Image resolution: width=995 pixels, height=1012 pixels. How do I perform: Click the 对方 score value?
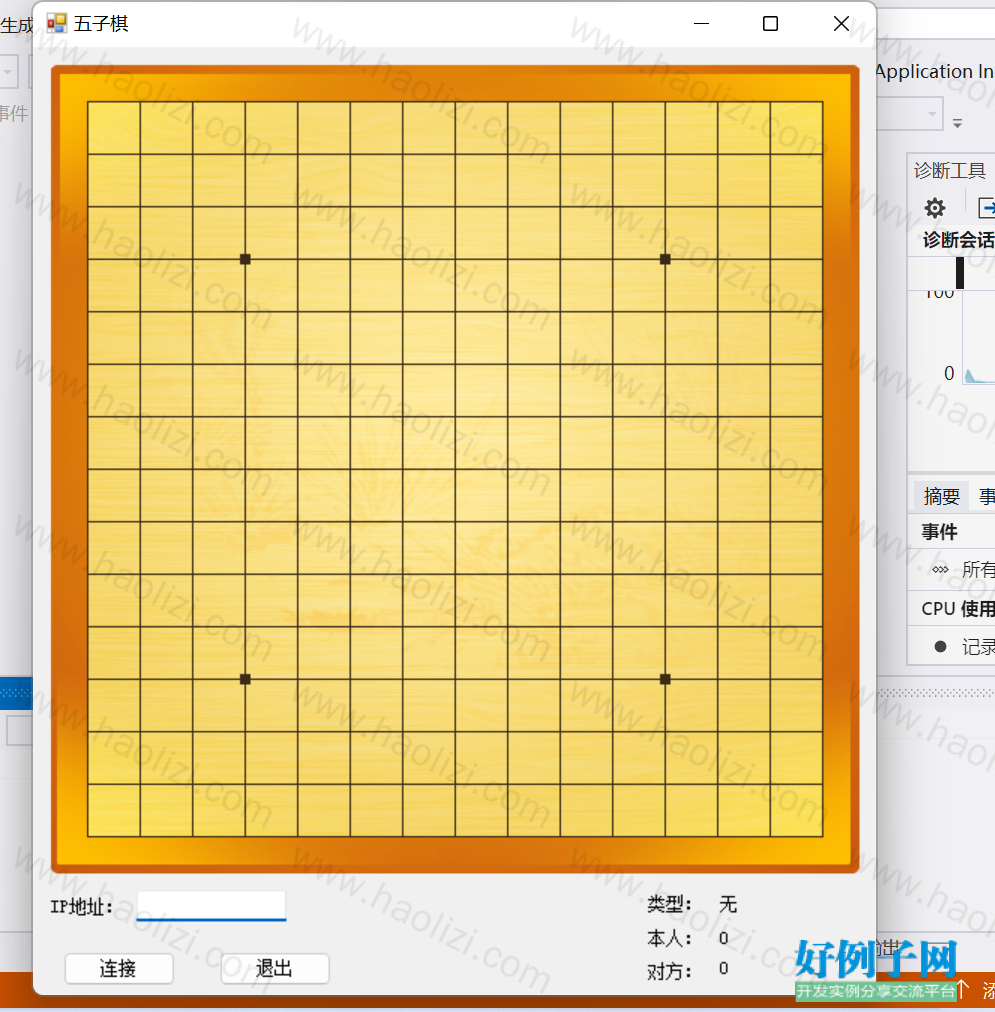pos(723,969)
